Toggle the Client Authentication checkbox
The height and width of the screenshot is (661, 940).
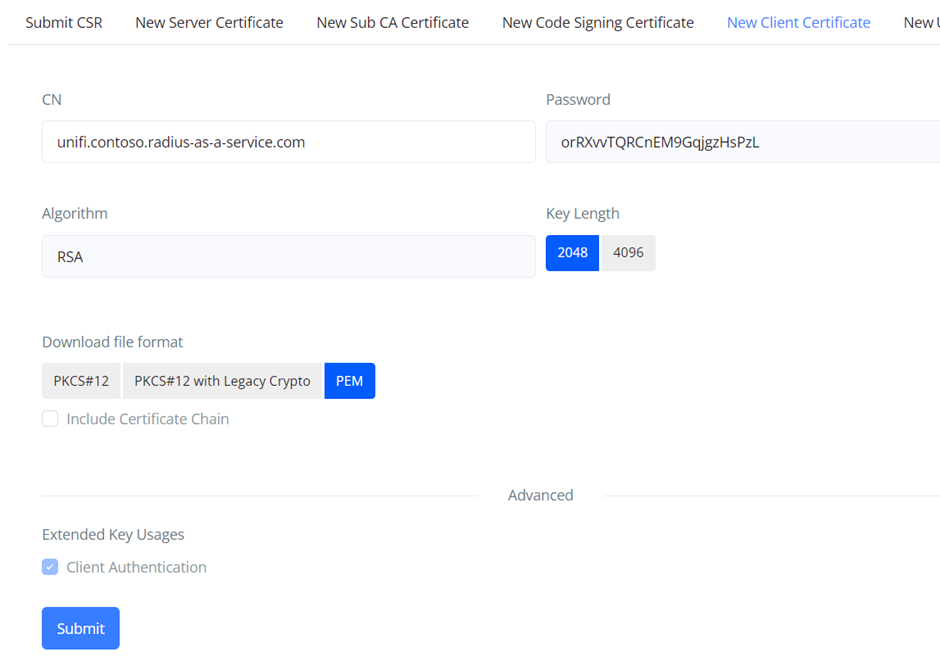point(50,567)
